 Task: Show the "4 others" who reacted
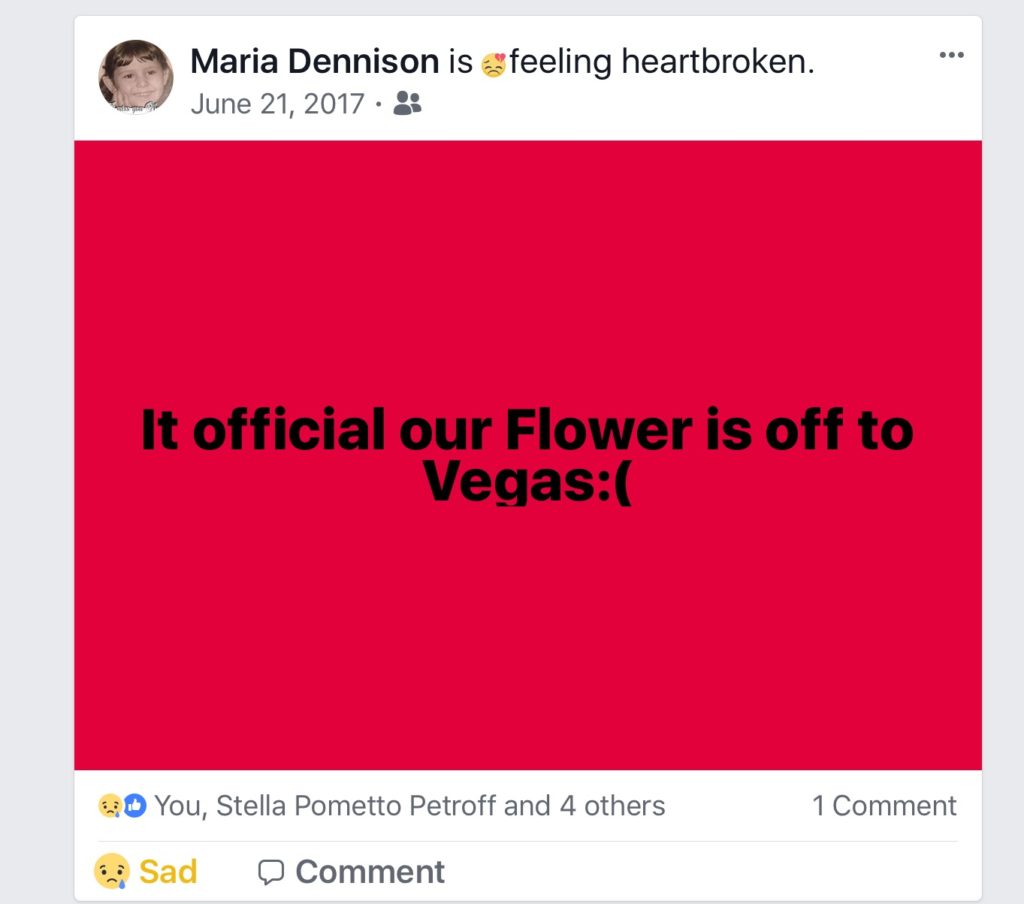(611, 806)
